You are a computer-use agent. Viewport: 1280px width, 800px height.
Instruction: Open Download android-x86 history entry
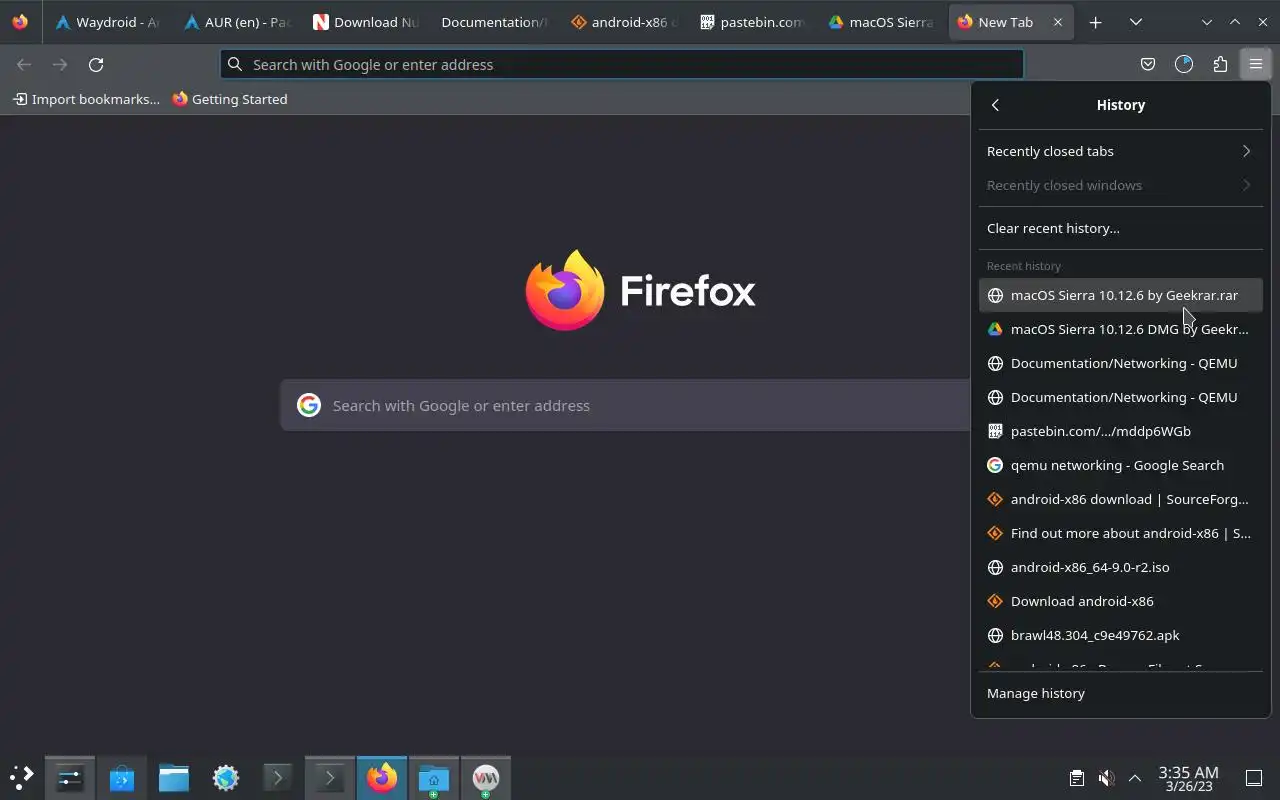click(x=1120, y=601)
